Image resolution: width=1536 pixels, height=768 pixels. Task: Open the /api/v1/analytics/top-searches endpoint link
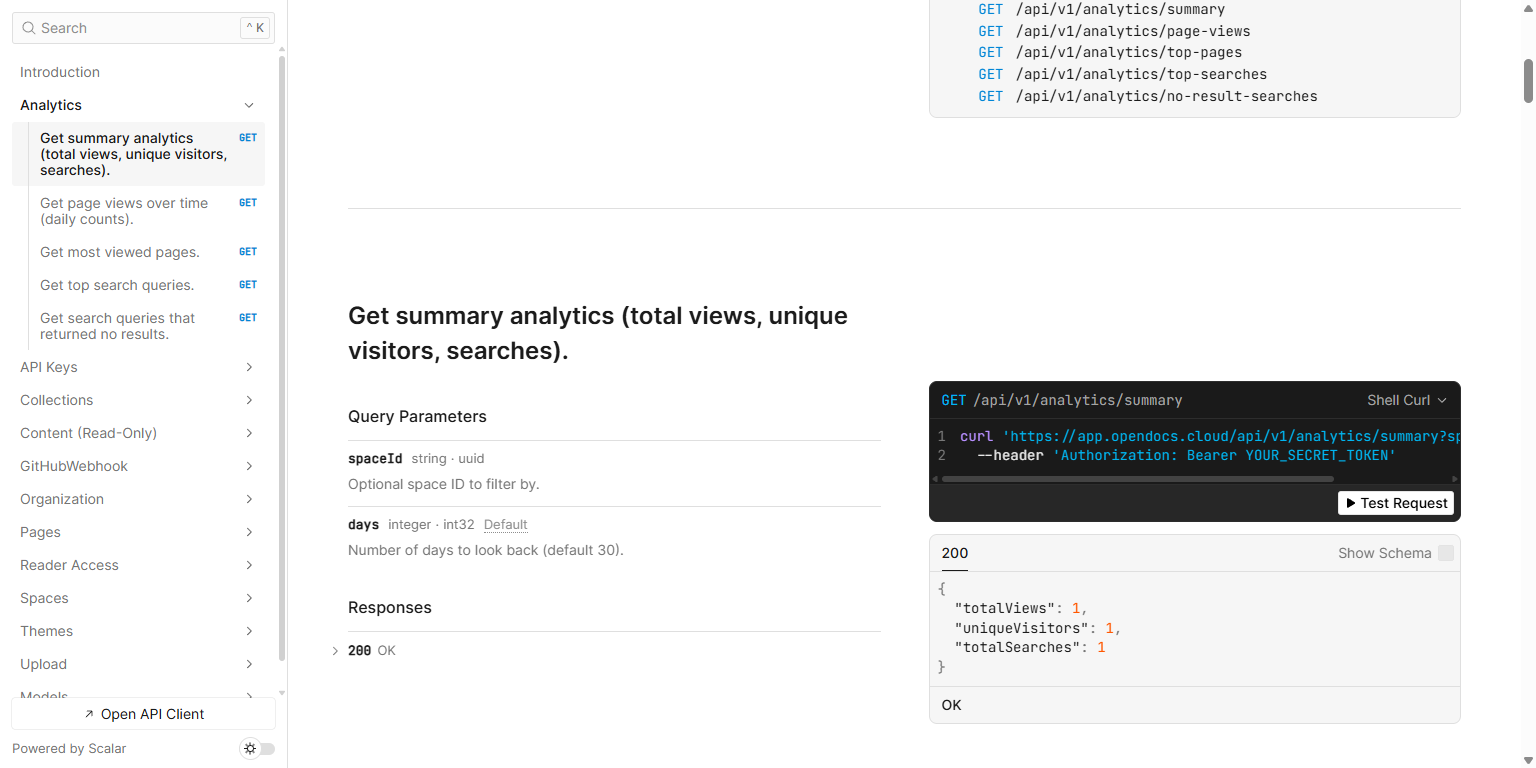click(x=1122, y=74)
